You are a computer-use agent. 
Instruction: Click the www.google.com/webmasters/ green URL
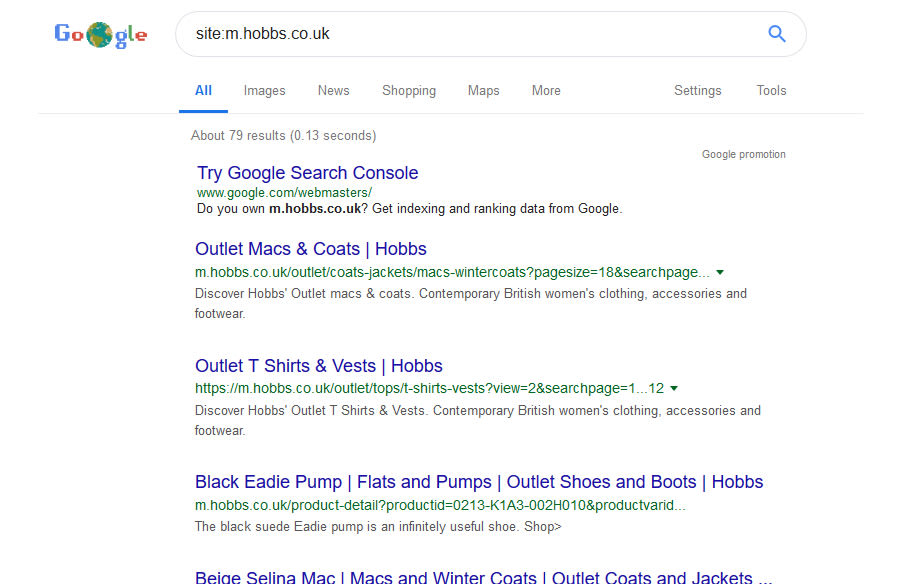(284, 193)
